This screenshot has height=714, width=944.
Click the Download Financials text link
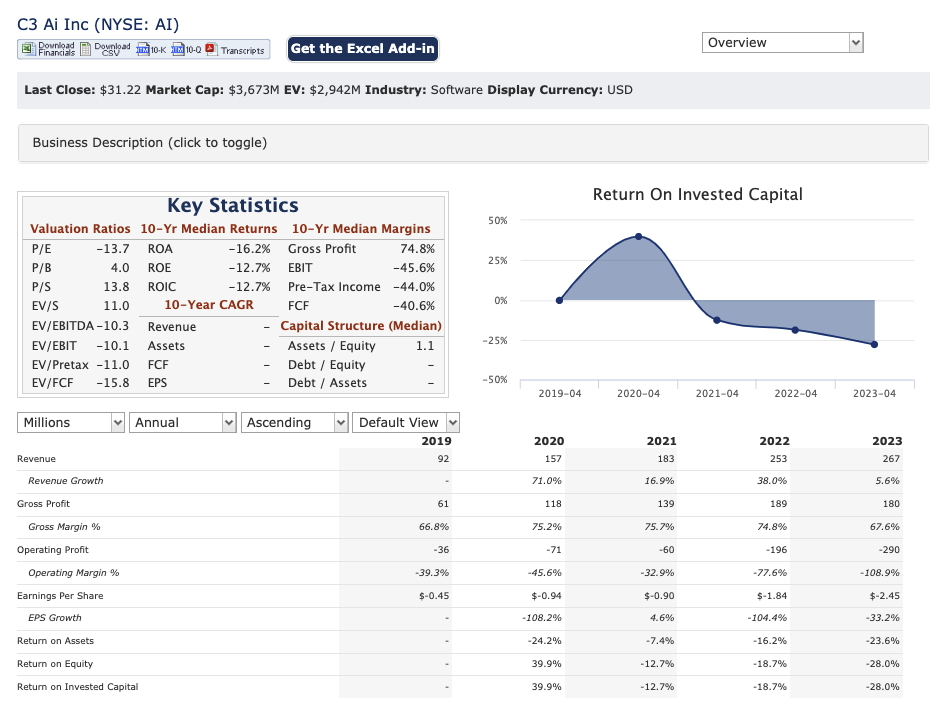click(x=57, y=49)
